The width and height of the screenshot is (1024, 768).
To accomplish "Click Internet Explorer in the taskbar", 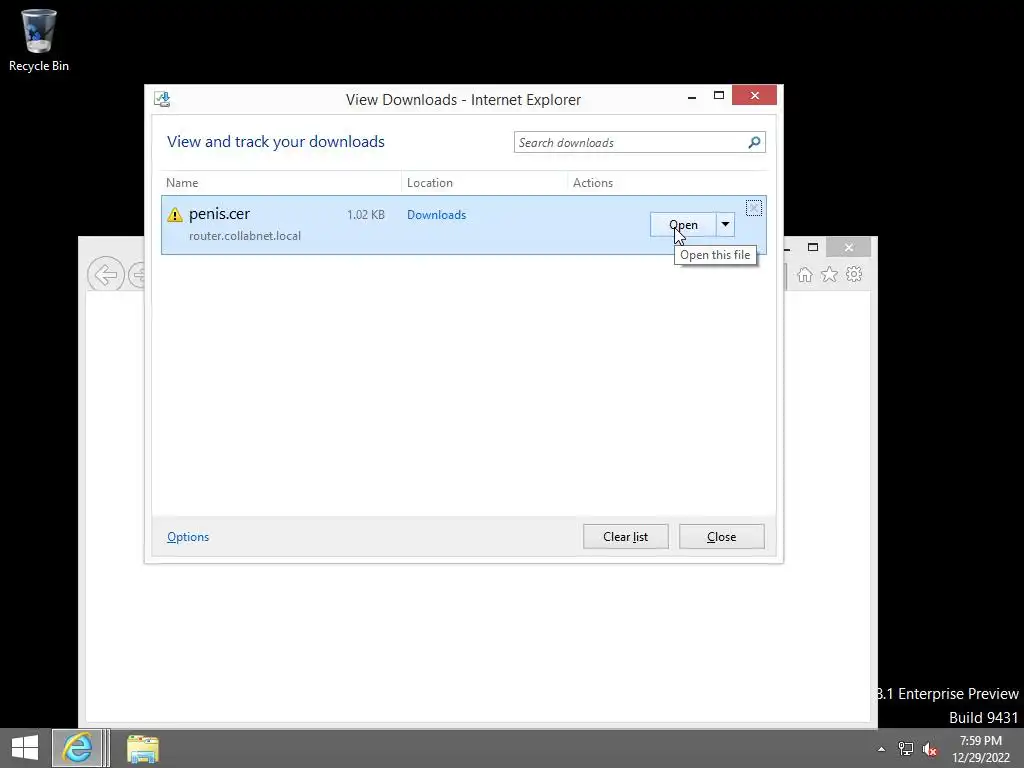I will (x=78, y=748).
